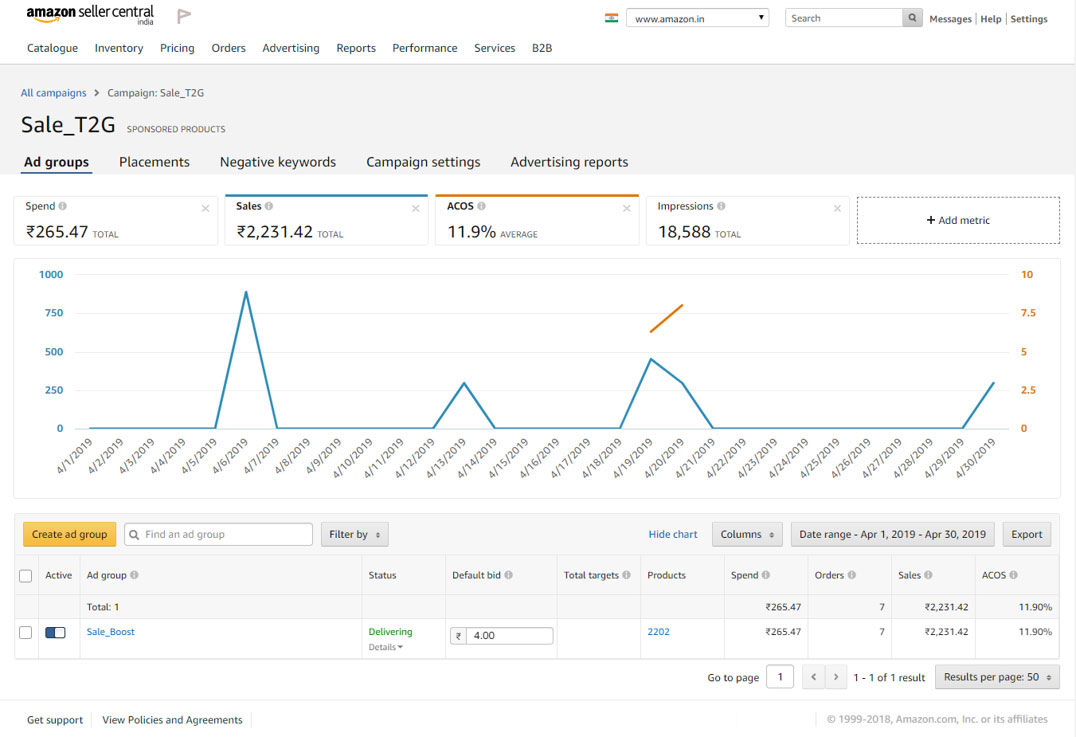Remove the Spend metric card
1076x737 pixels.
coord(205,208)
